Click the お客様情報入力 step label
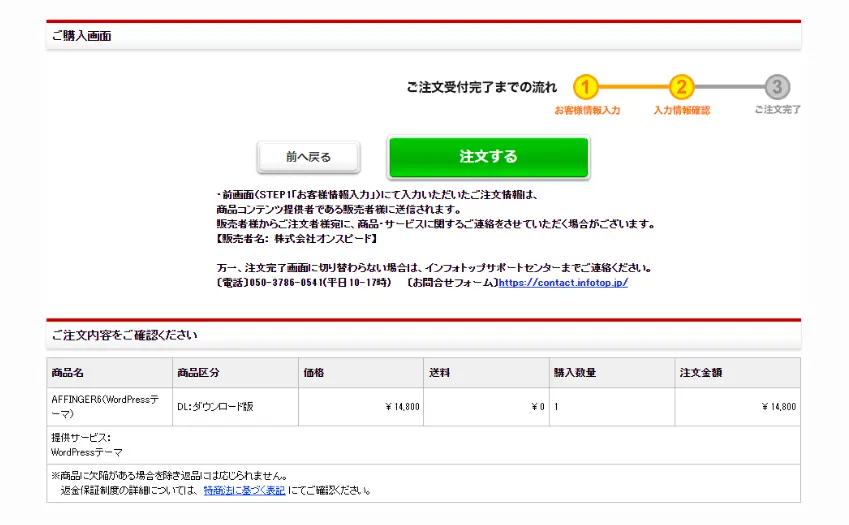849x525 pixels. 587,110
